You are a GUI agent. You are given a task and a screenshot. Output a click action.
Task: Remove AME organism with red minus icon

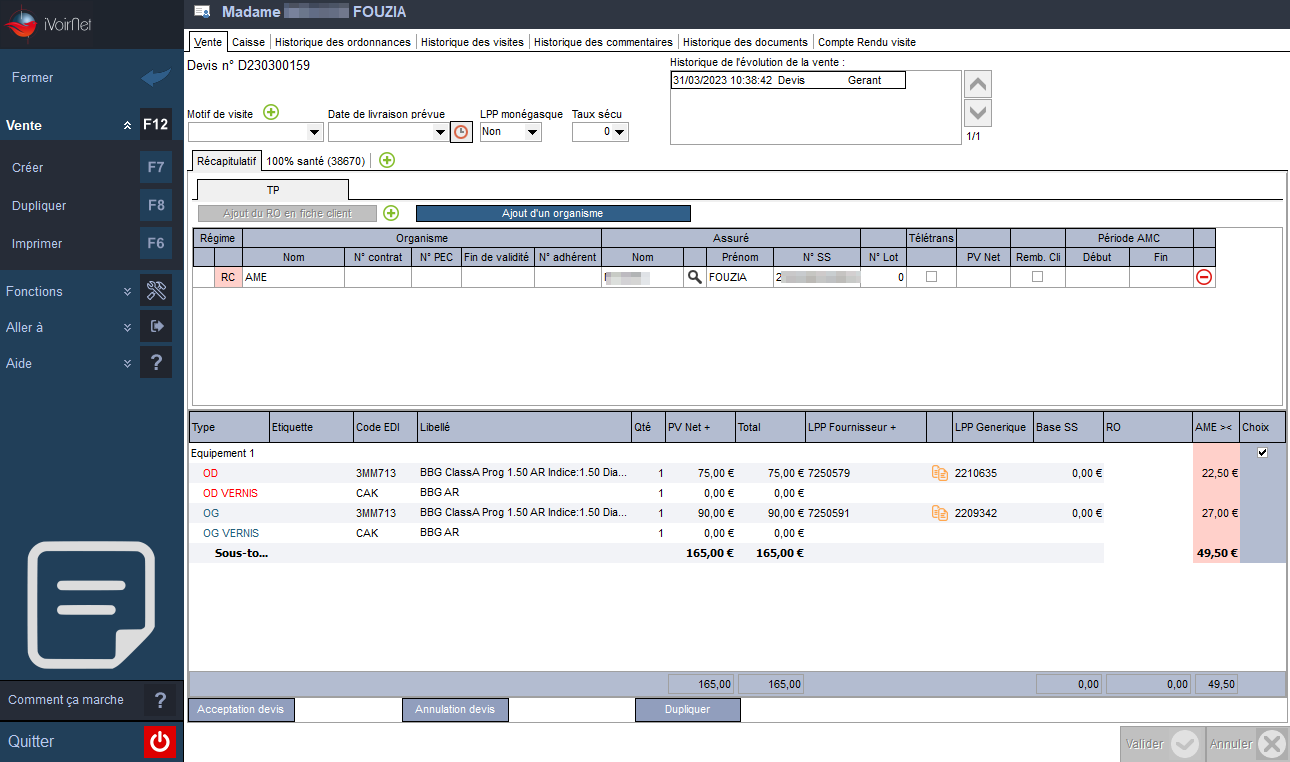[x=1204, y=277]
